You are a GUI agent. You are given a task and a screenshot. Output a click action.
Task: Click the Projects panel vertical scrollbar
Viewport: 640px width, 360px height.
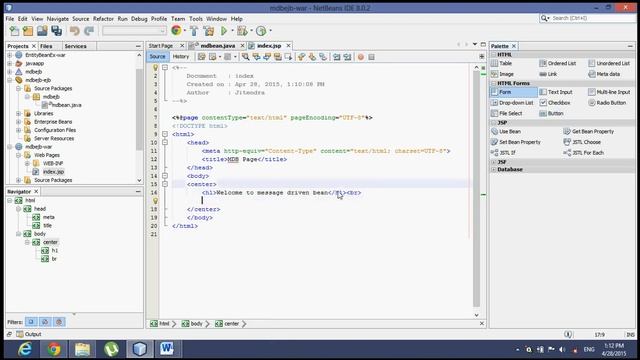coord(139,110)
